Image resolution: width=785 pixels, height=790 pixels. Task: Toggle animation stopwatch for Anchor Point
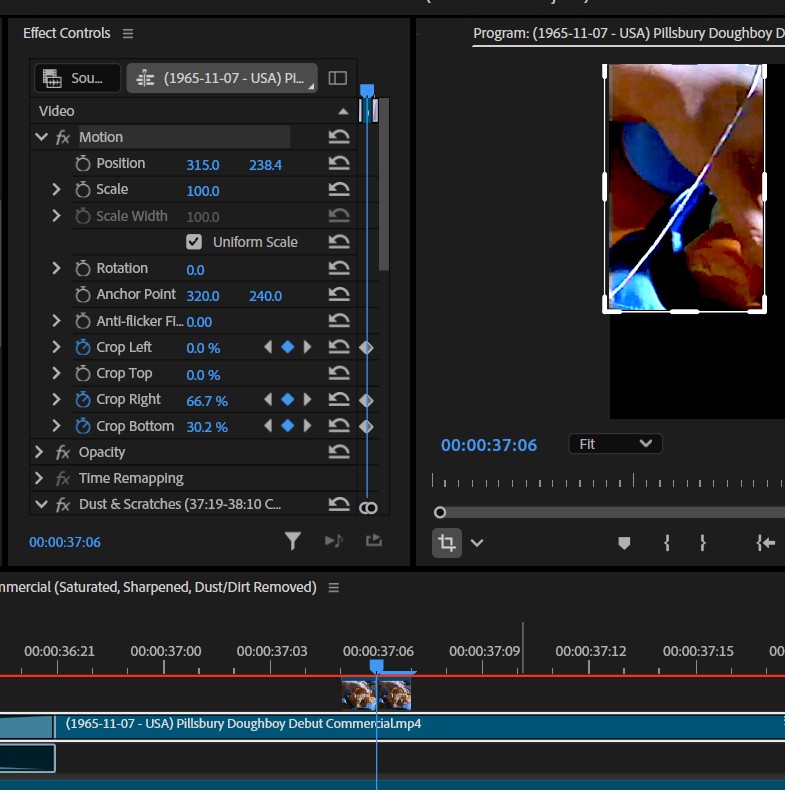[83, 295]
